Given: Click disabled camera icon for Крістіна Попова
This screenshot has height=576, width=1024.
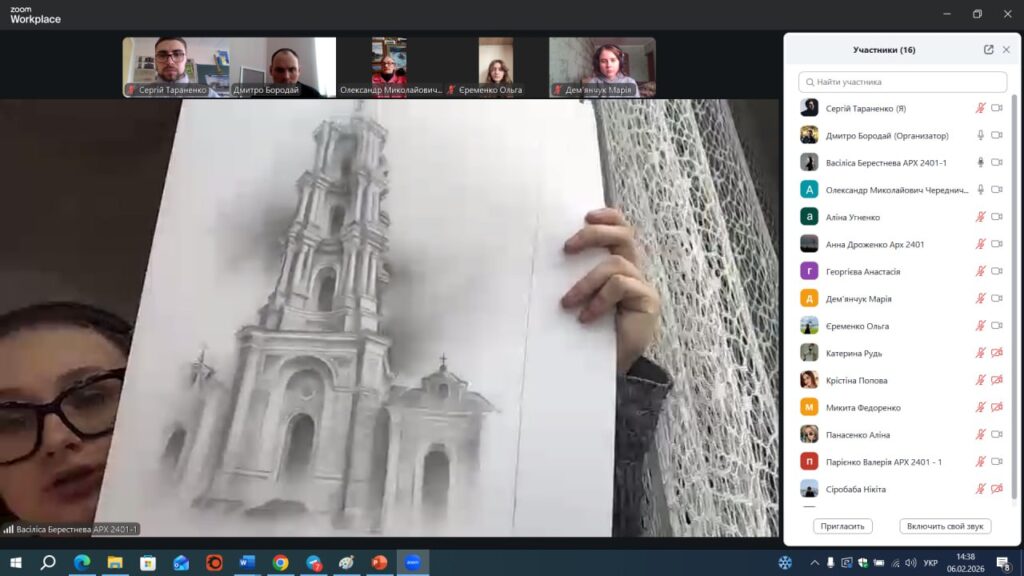Looking at the screenshot, I should (x=997, y=380).
